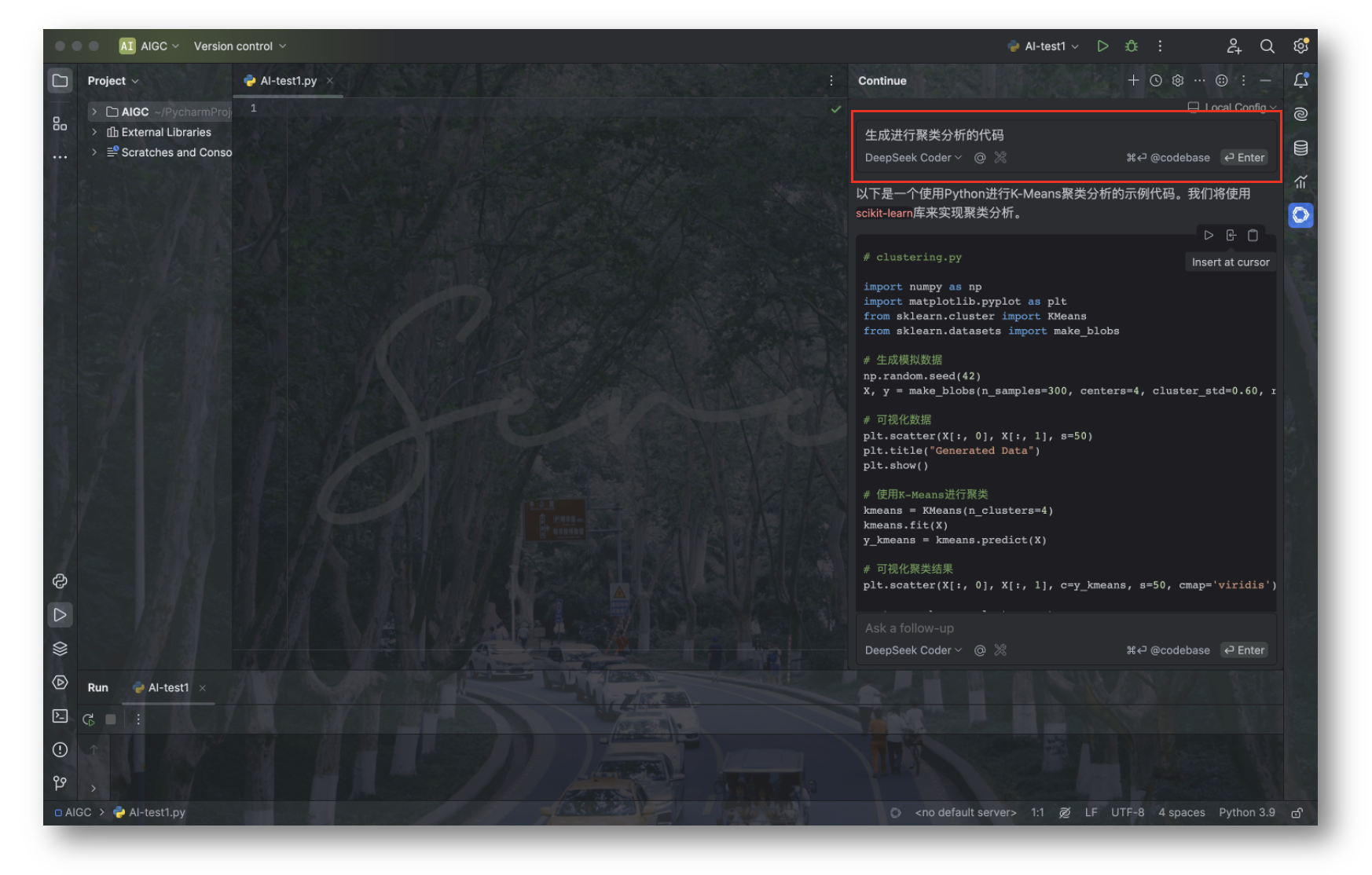1372x875 pixels.
Task: Expand the AIGC project folder
Action: (x=94, y=112)
